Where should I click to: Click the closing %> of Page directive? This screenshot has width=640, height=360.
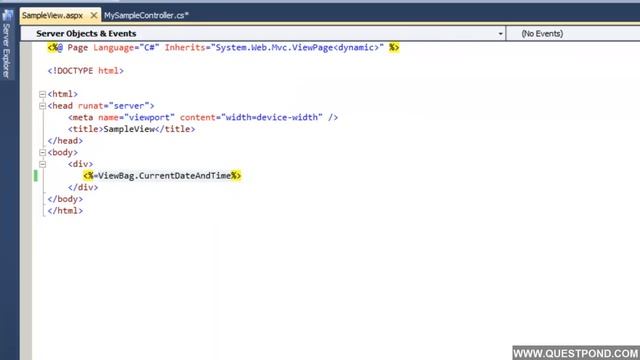coord(394,48)
